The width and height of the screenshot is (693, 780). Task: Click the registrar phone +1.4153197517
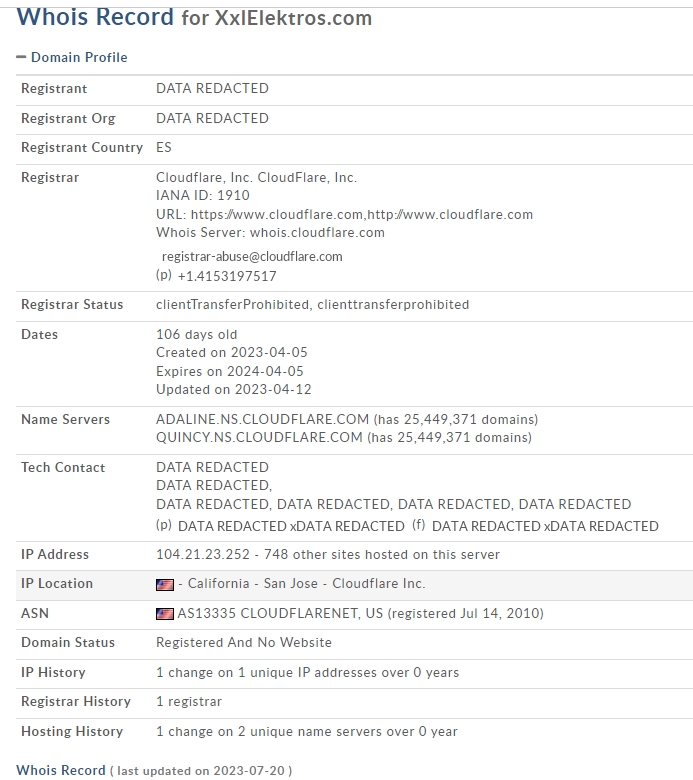227,277
